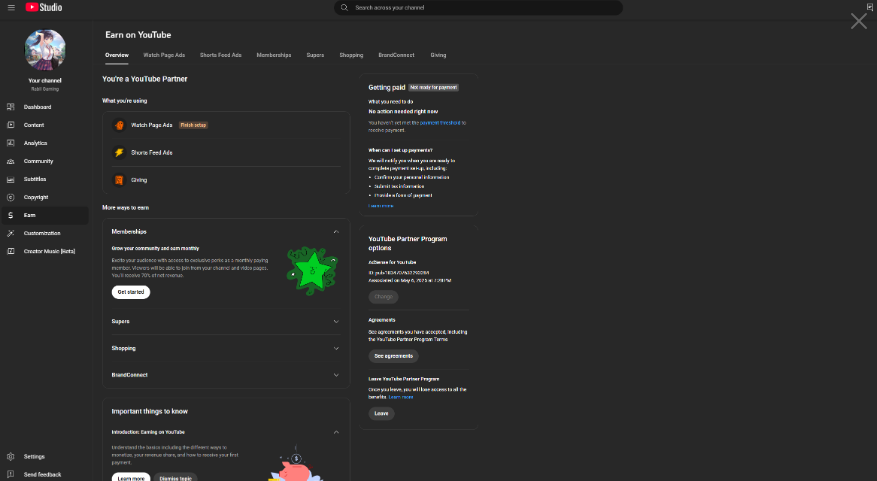Viewport: 877px width, 481px height.
Task: Click the top-right corner bookmark icon
Action: (x=870, y=7)
